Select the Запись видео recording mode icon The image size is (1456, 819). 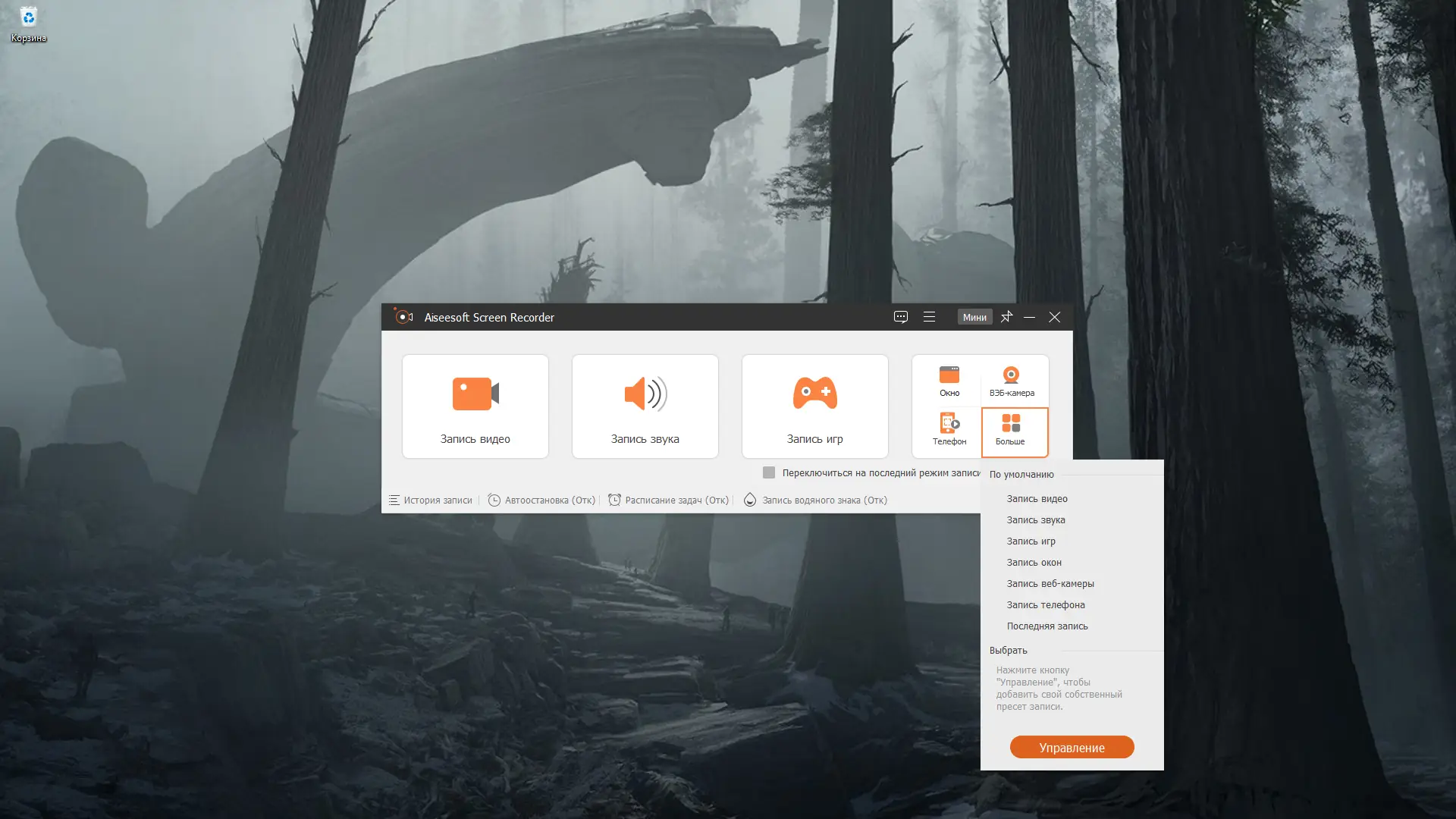coord(475,394)
